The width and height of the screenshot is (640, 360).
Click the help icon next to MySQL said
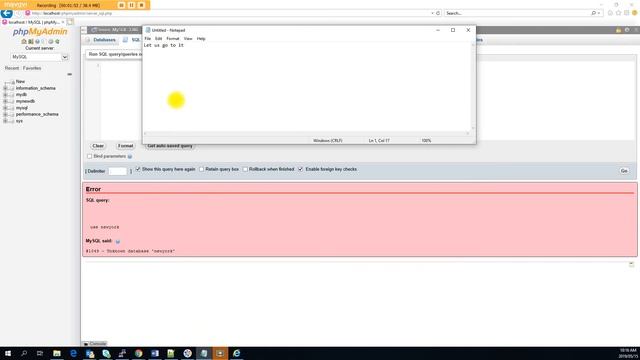tap(118, 241)
